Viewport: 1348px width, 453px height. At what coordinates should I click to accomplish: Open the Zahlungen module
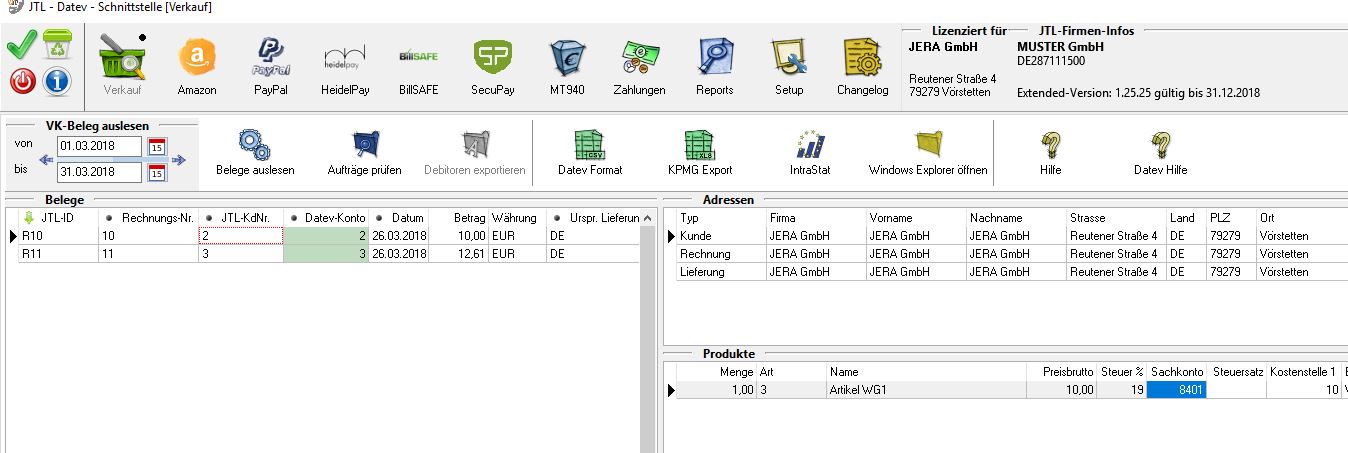(x=640, y=66)
